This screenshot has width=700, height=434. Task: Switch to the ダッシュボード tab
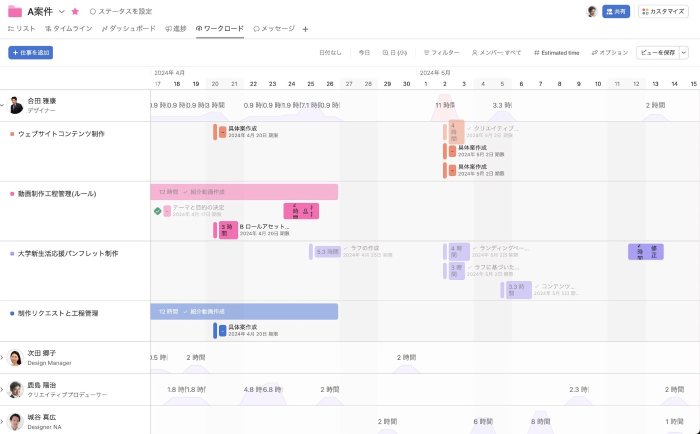pyautogui.click(x=130, y=29)
